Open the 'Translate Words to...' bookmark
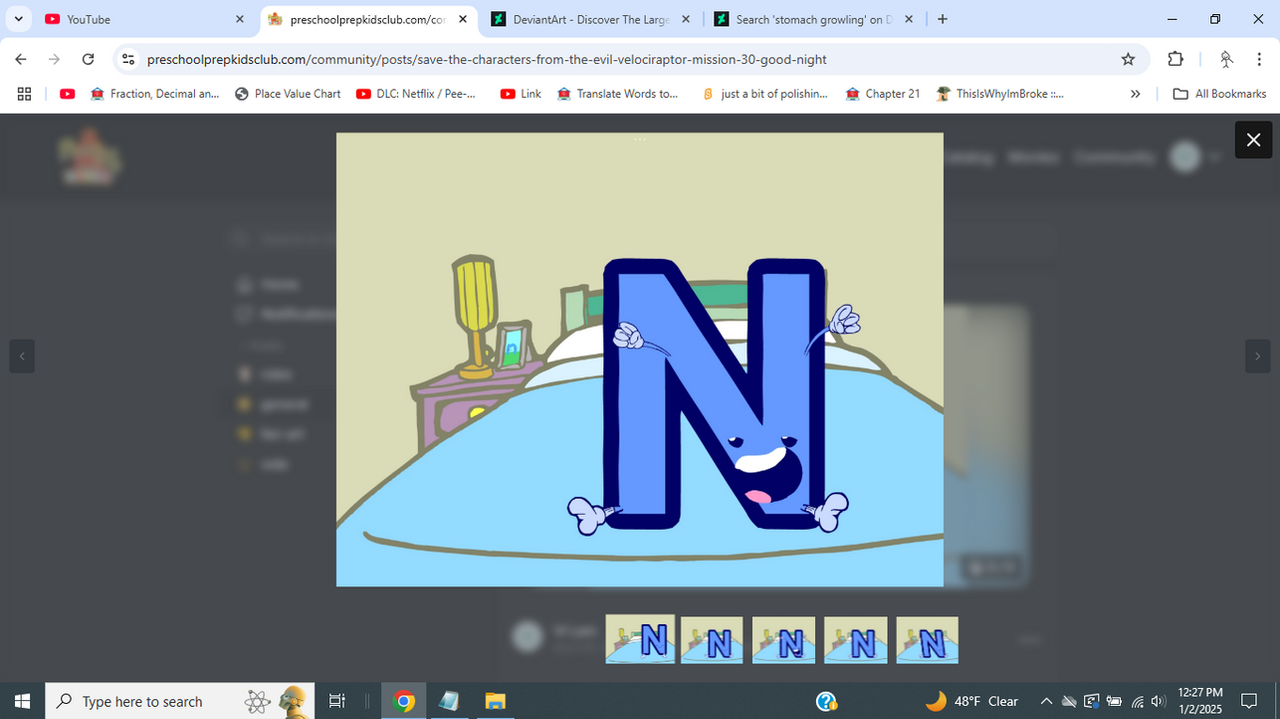1280x719 pixels. coord(617,94)
